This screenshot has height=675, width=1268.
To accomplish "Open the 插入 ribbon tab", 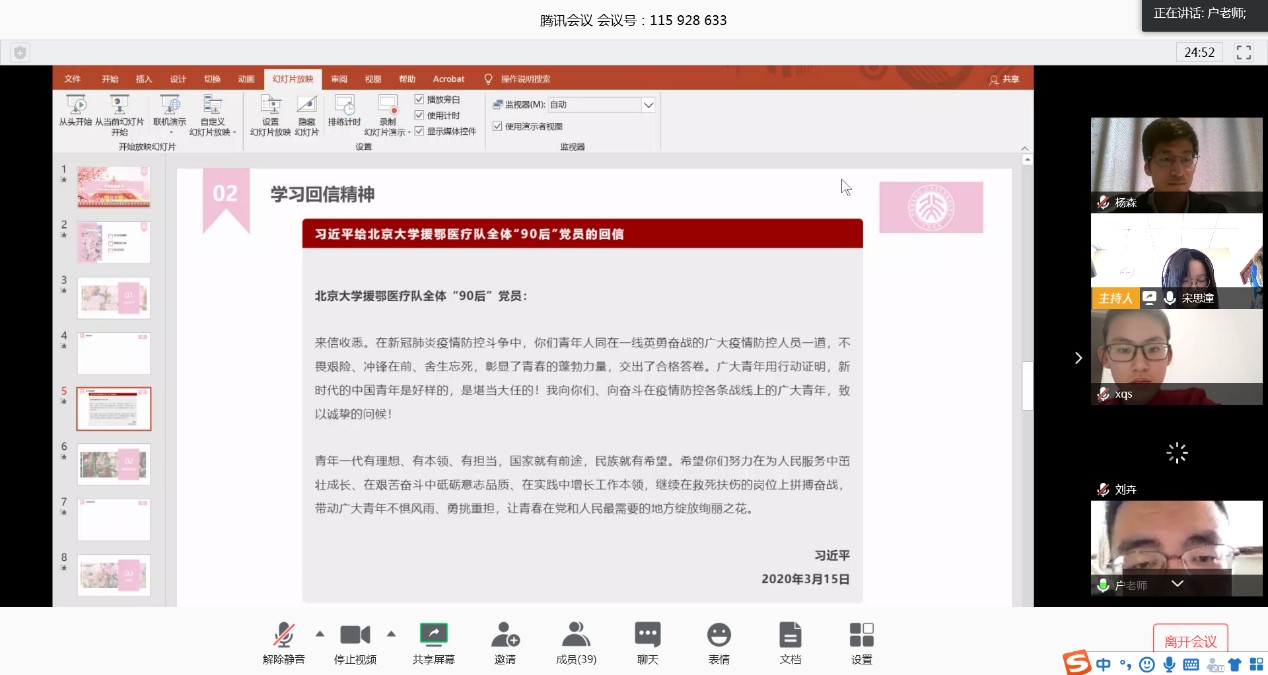I will (x=144, y=79).
